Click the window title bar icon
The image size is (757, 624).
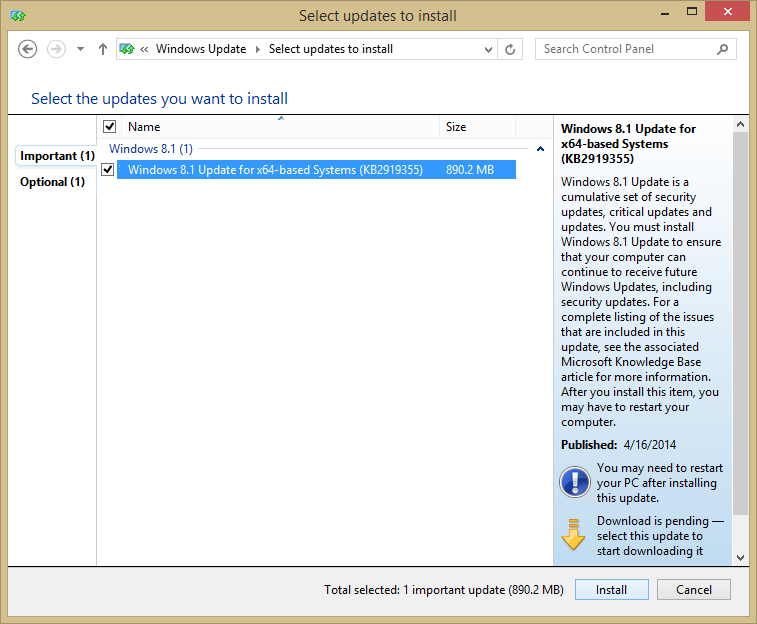(x=18, y=16)
